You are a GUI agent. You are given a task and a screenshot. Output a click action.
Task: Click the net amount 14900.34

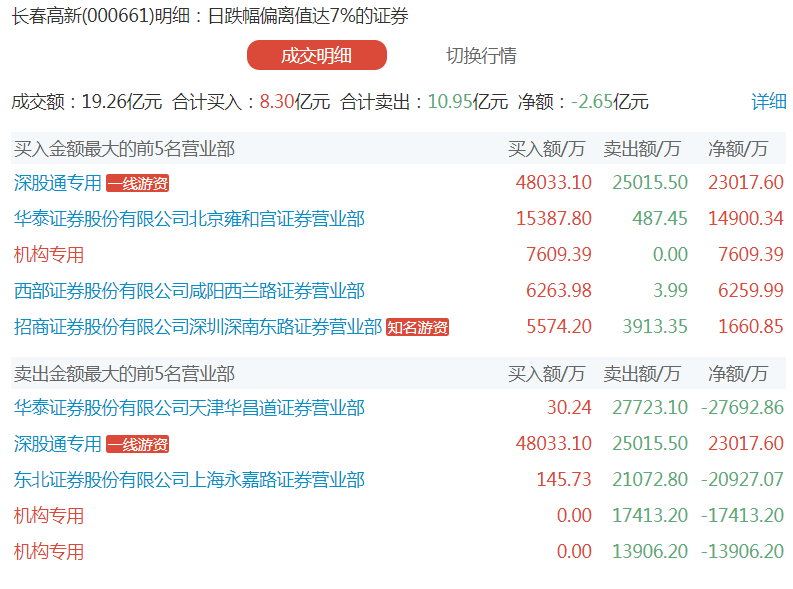coord(745,218)
